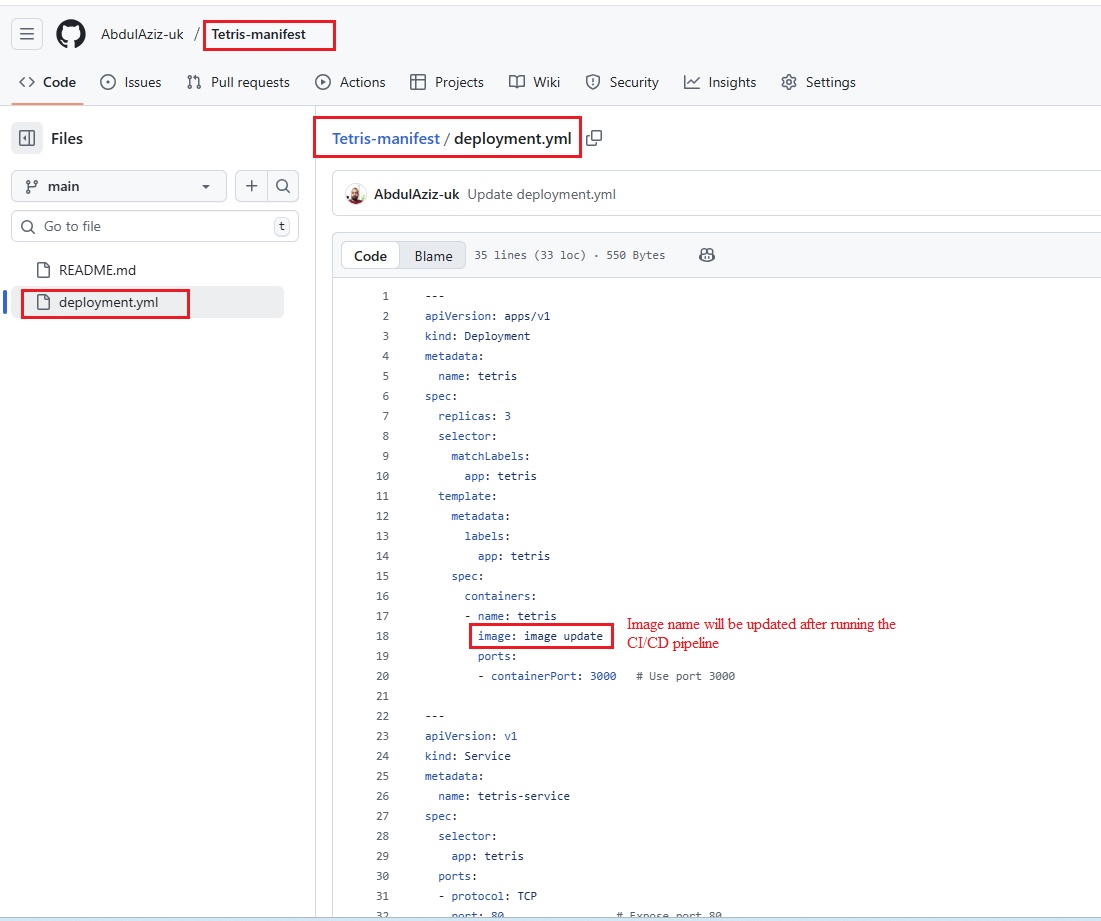Open the Pull requests tab
This screenshot has height=921, width=1101.
pyautogui.click(x=238, y=82)
